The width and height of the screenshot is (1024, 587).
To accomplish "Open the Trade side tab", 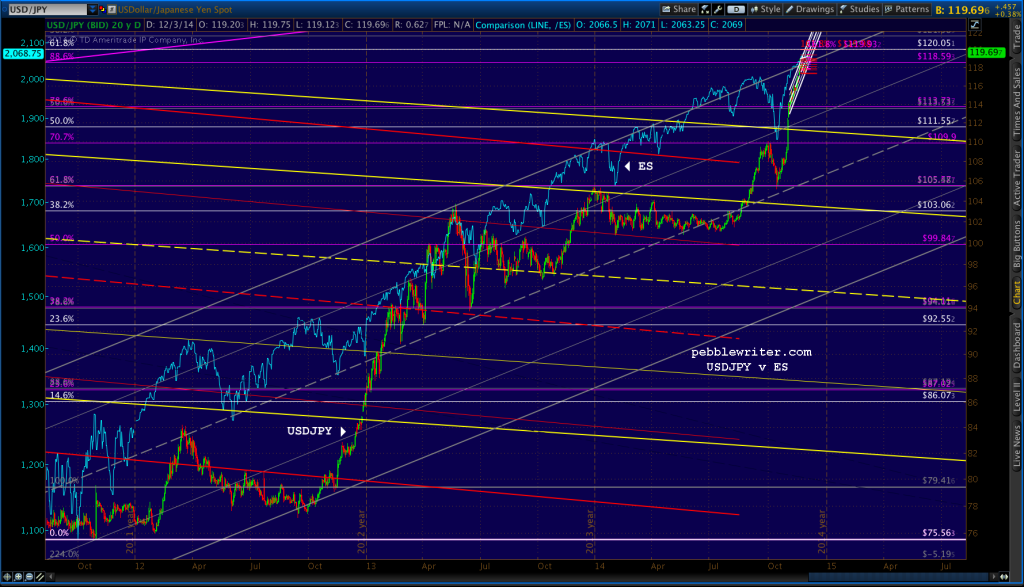I will point(1017,39).
